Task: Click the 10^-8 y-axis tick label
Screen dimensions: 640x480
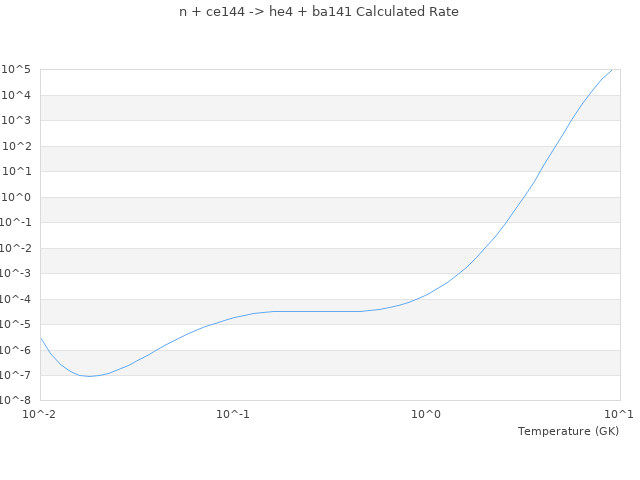Action: 15,401
